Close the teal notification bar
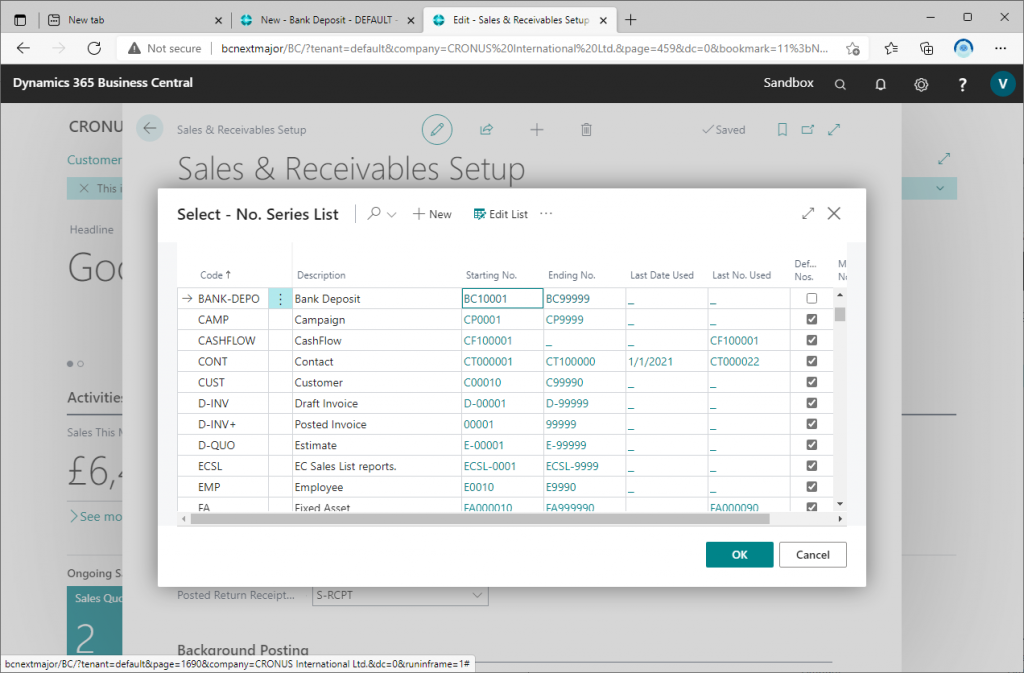 click(x=84, y=188)
